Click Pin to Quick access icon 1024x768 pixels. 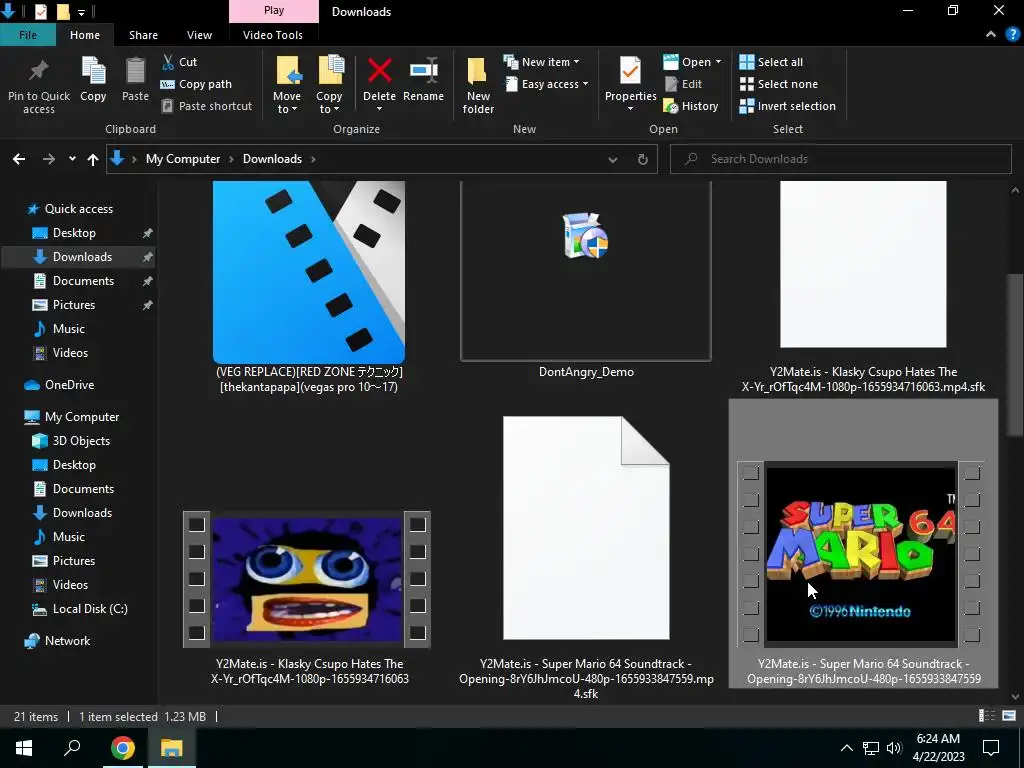pyautogui.click(x=39, y=72)
